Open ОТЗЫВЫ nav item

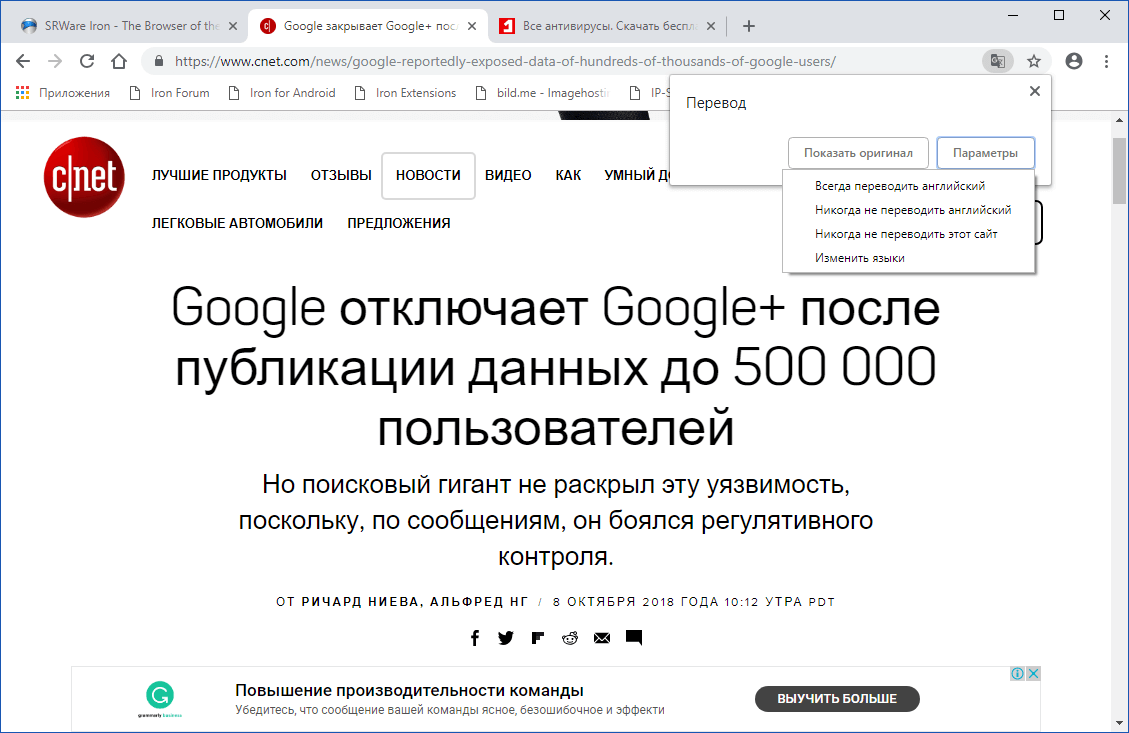point(341,175)
